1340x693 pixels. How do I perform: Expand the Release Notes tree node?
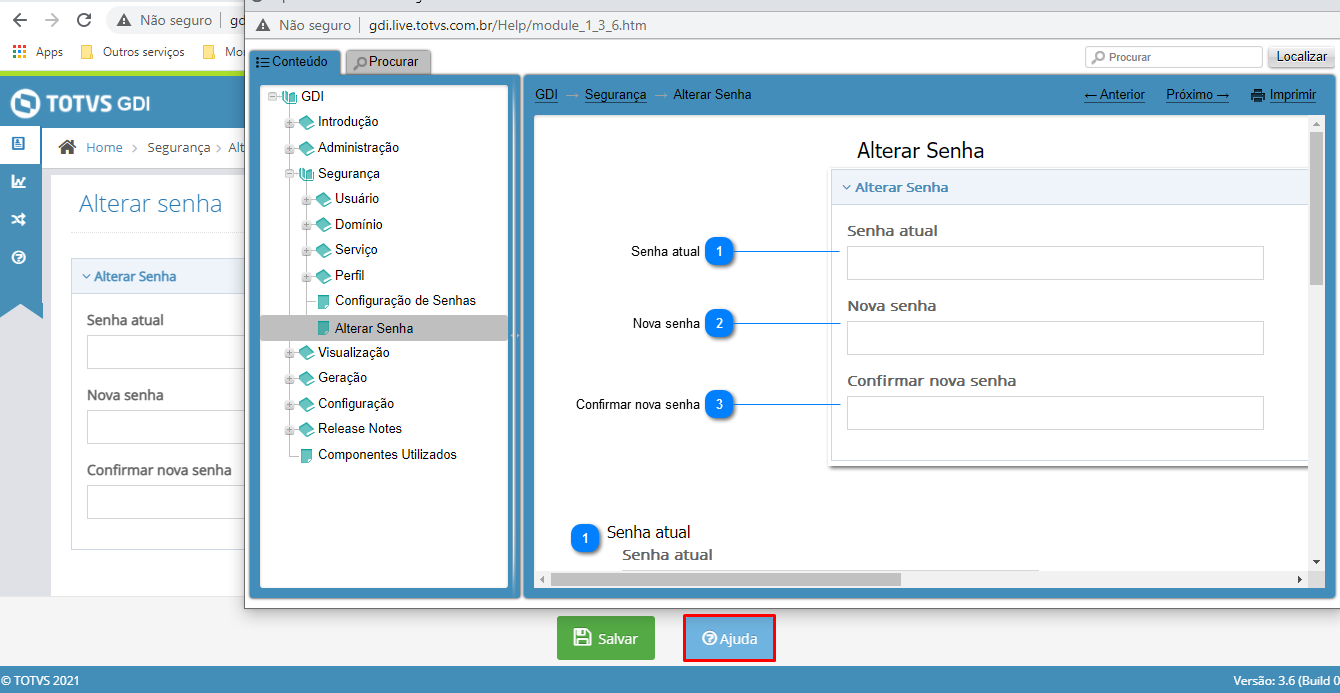pos(289,429)
